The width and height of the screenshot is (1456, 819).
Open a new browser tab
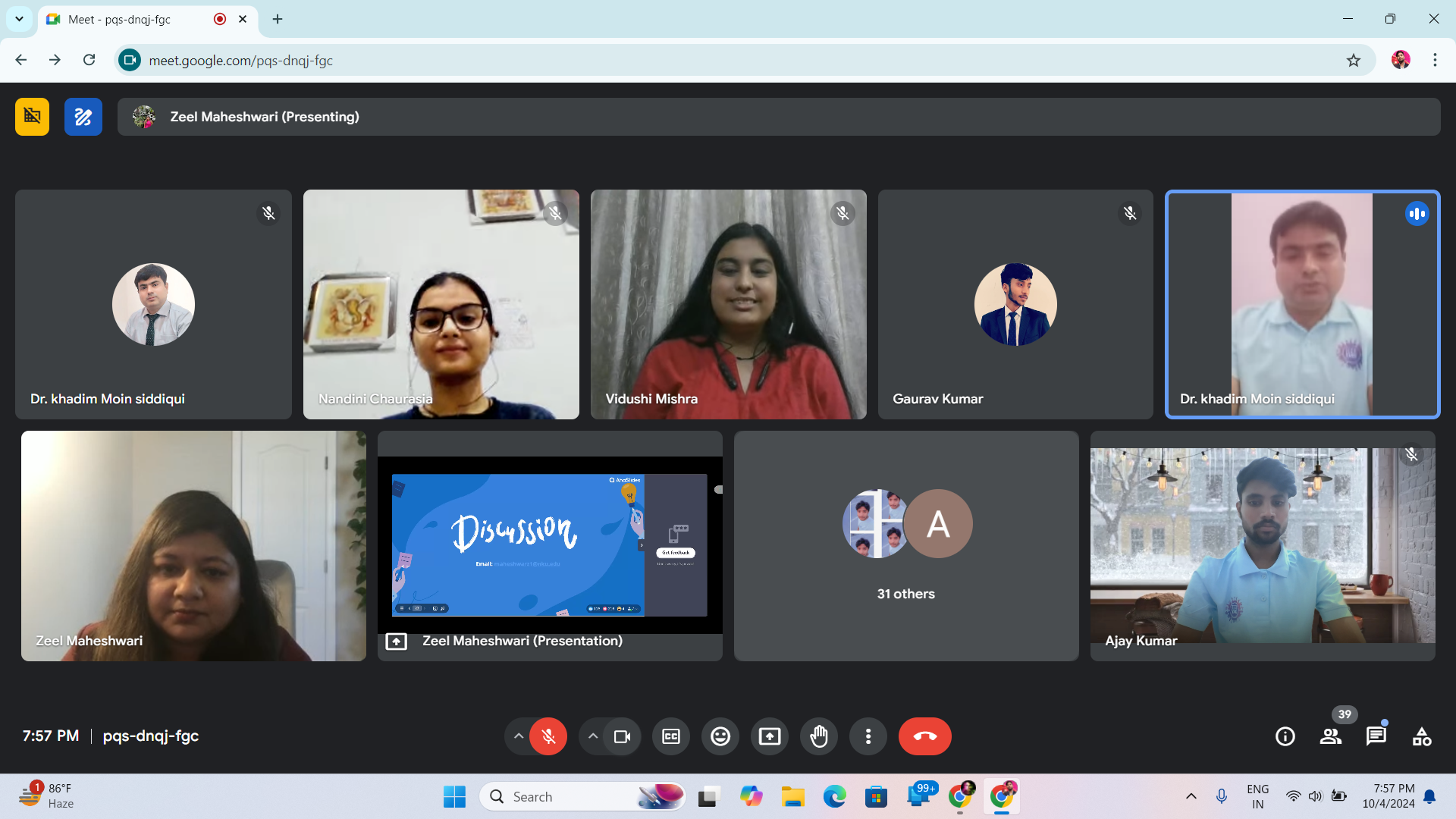[x=278, y=20]
